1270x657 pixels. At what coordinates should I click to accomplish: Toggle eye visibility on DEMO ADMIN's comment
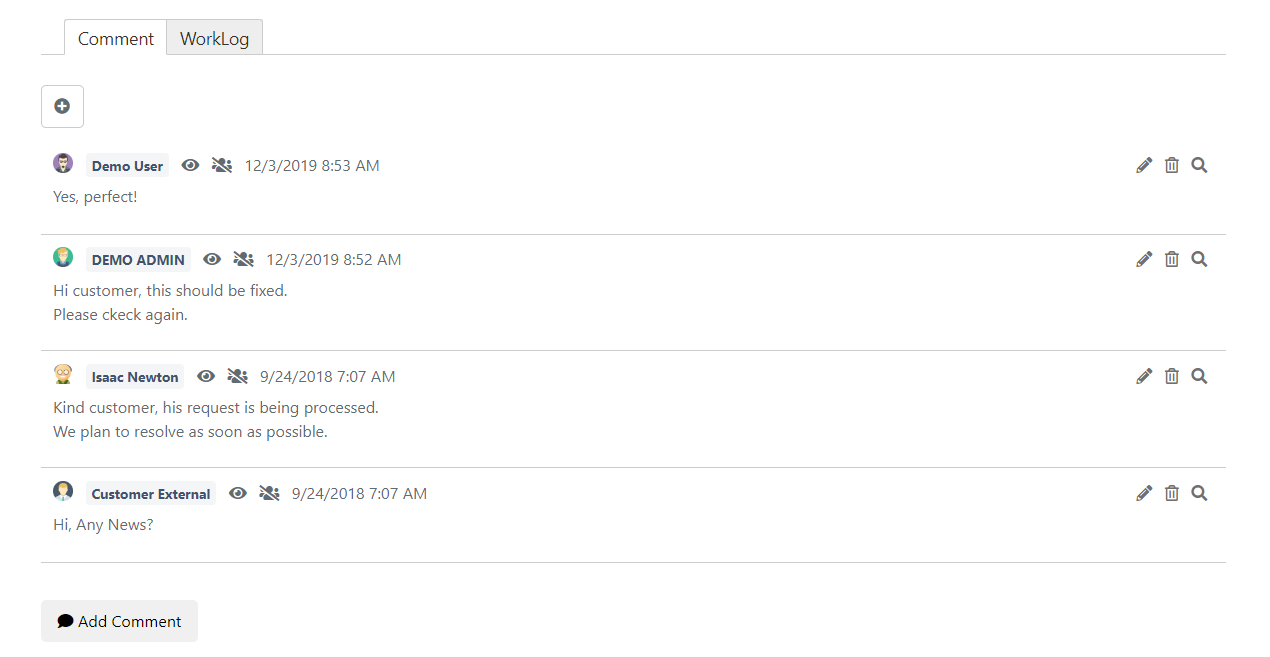pos(212,260)
